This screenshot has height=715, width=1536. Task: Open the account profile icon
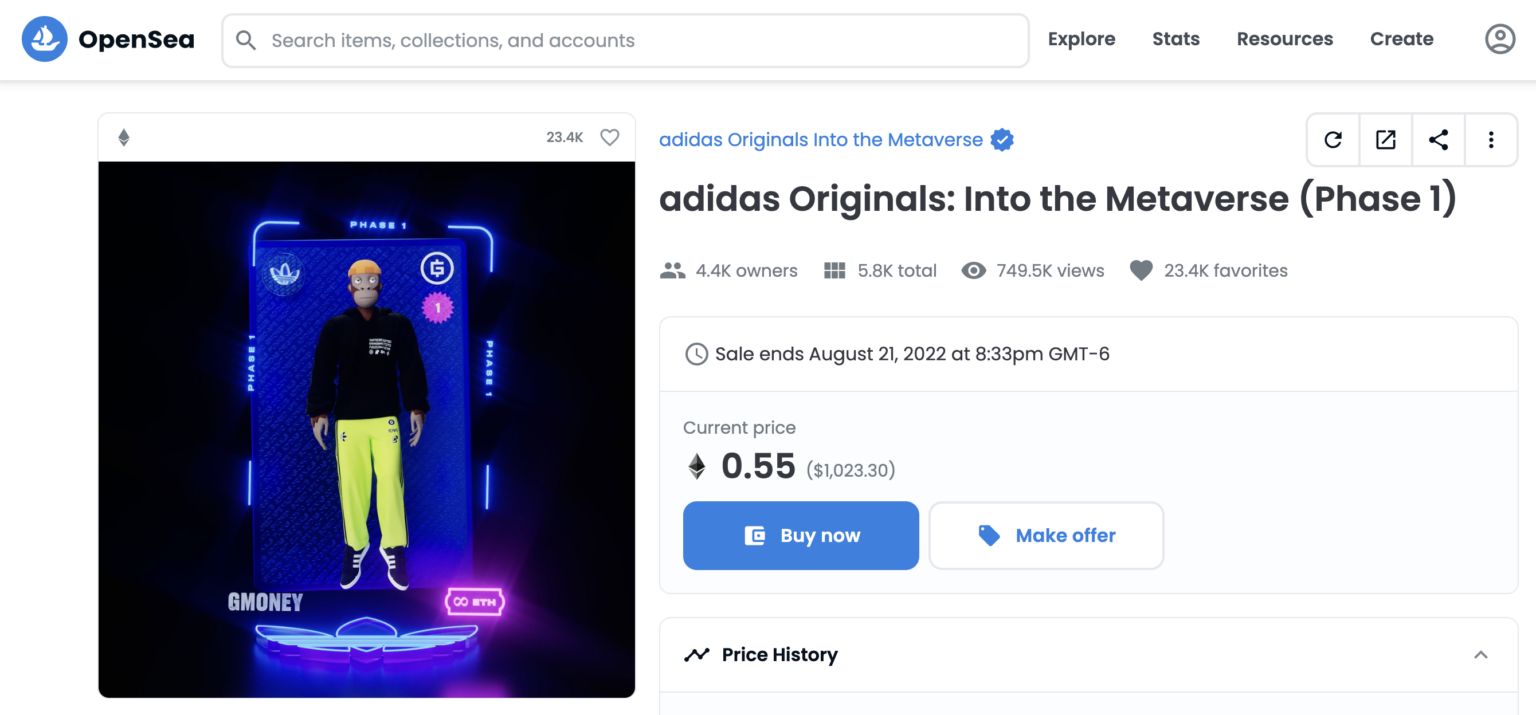click(x=1499, y=39)
